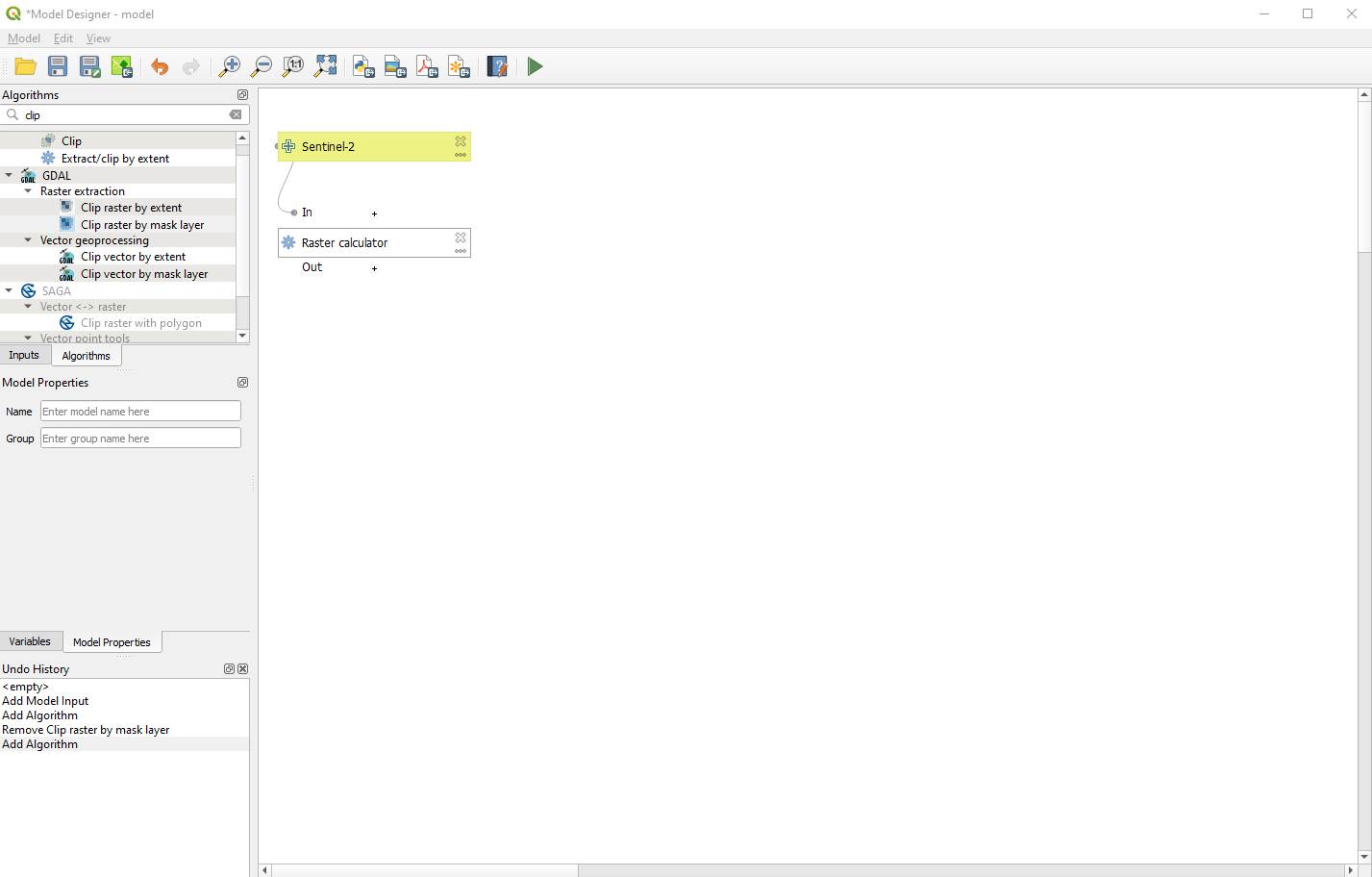Screen dimensions: 1372x877
Task: Redo action with the toolbar arrow
Action: click(x=191, y=66)
